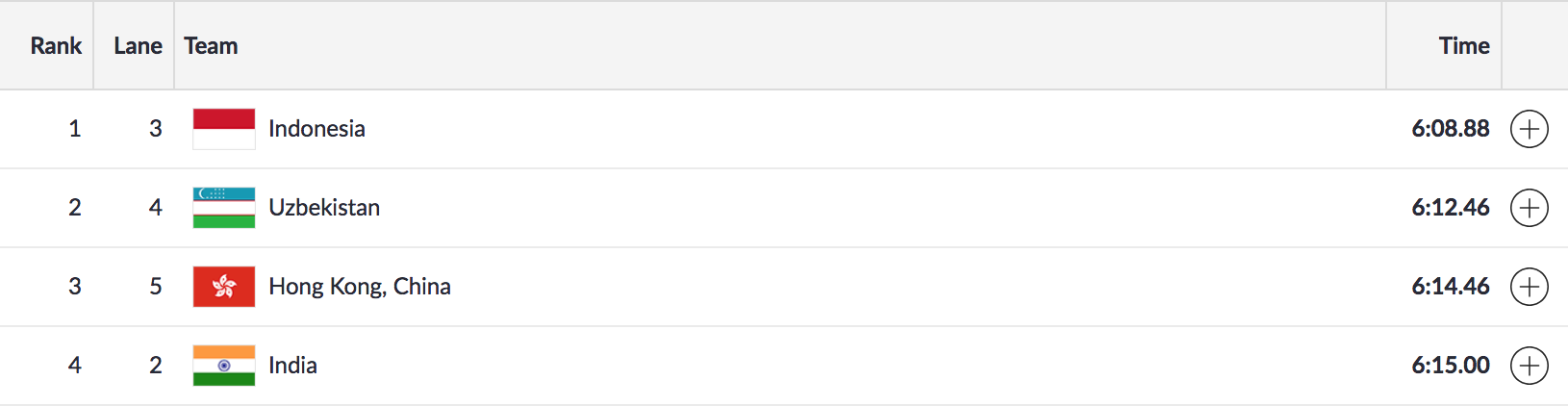The width and height of the screenshot is (1568, 406).
Task: Sort by the Rank column header
Action: (x=56, y=46)
